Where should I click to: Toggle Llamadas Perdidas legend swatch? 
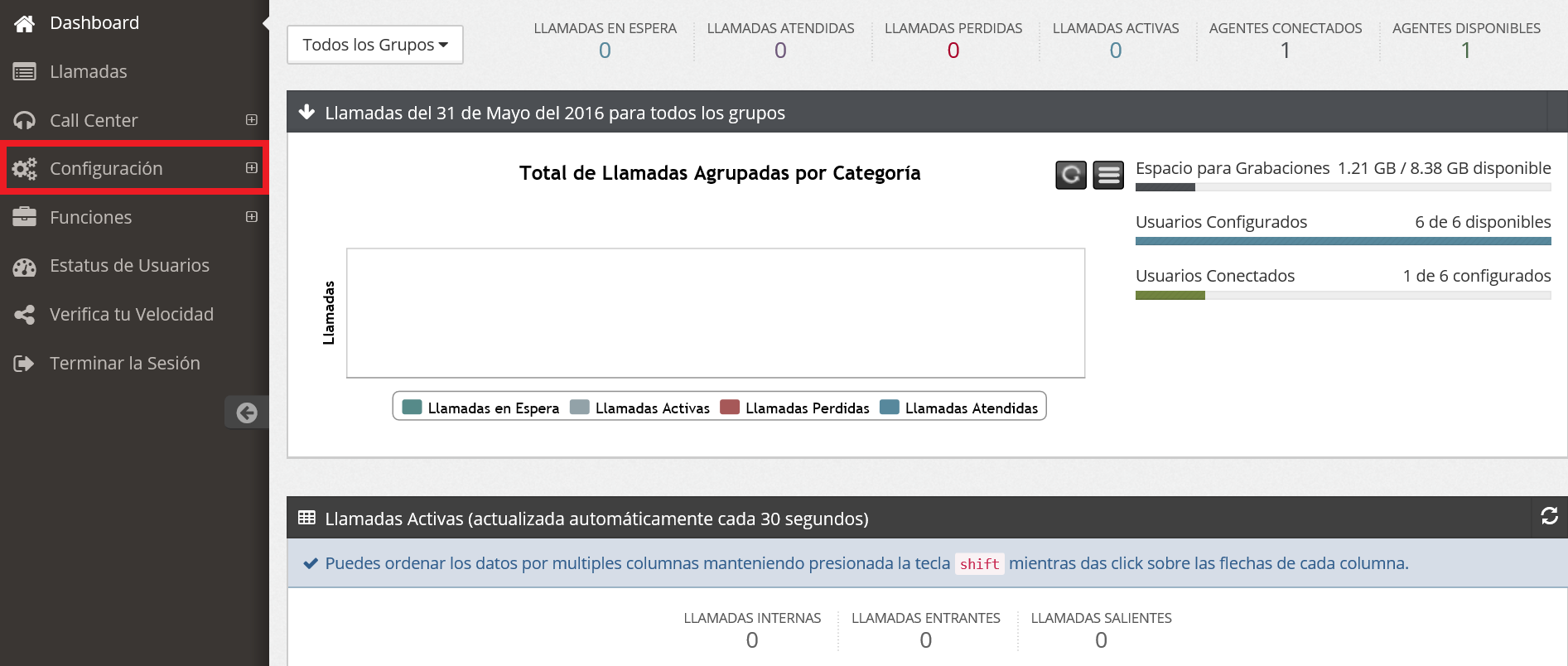click(x=730, y=407)
